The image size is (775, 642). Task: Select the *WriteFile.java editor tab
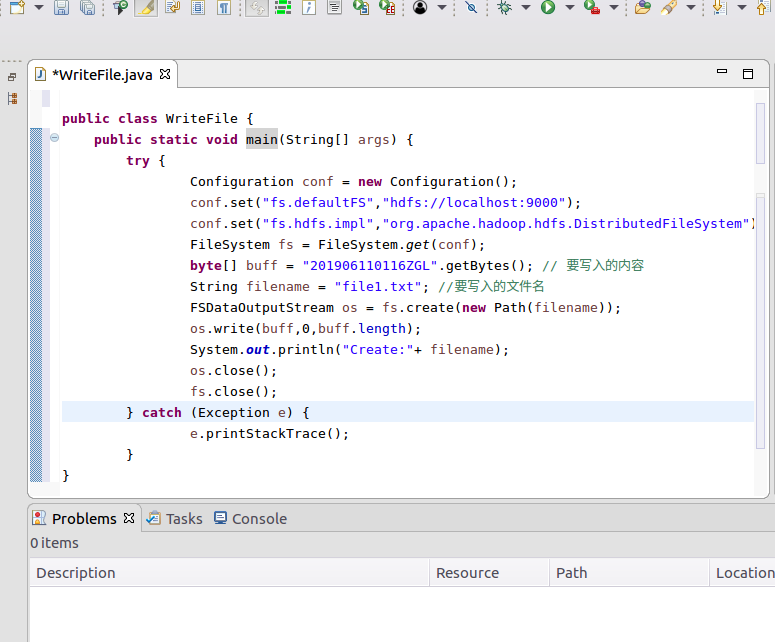(x=102, y=75)
